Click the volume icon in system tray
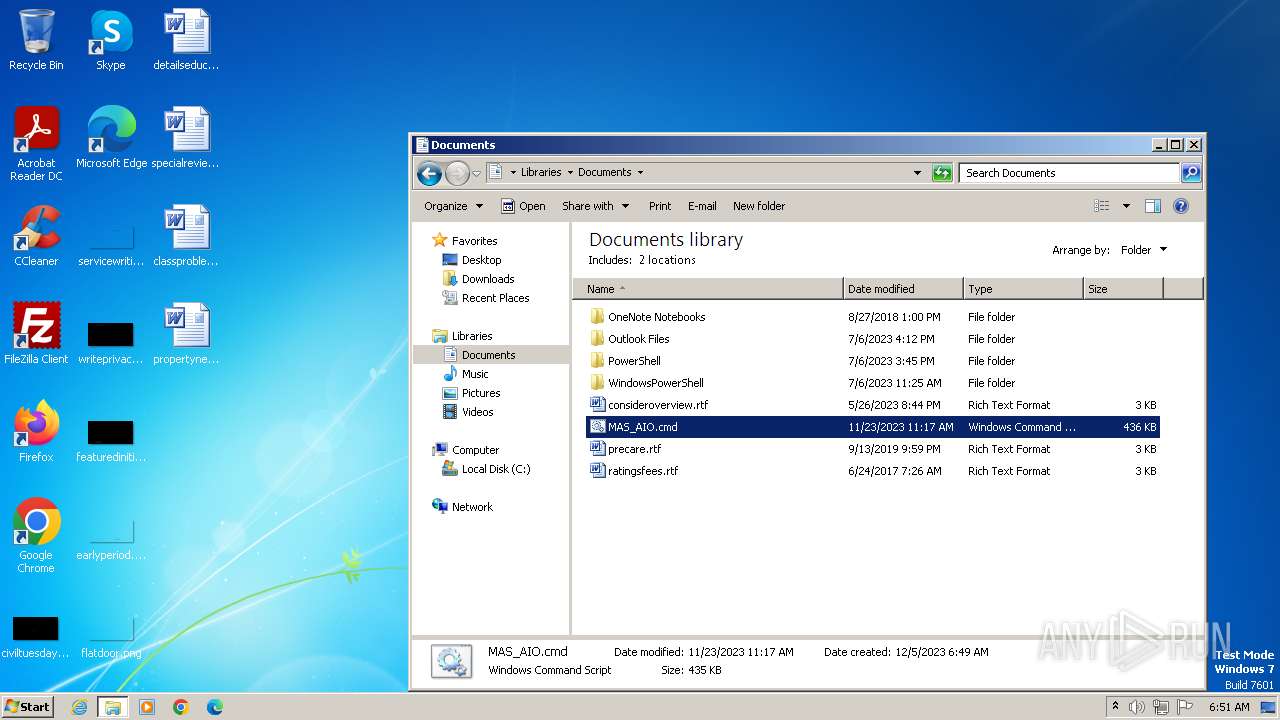Screen dimensions: 1280x720 [x=1137, y=707]
